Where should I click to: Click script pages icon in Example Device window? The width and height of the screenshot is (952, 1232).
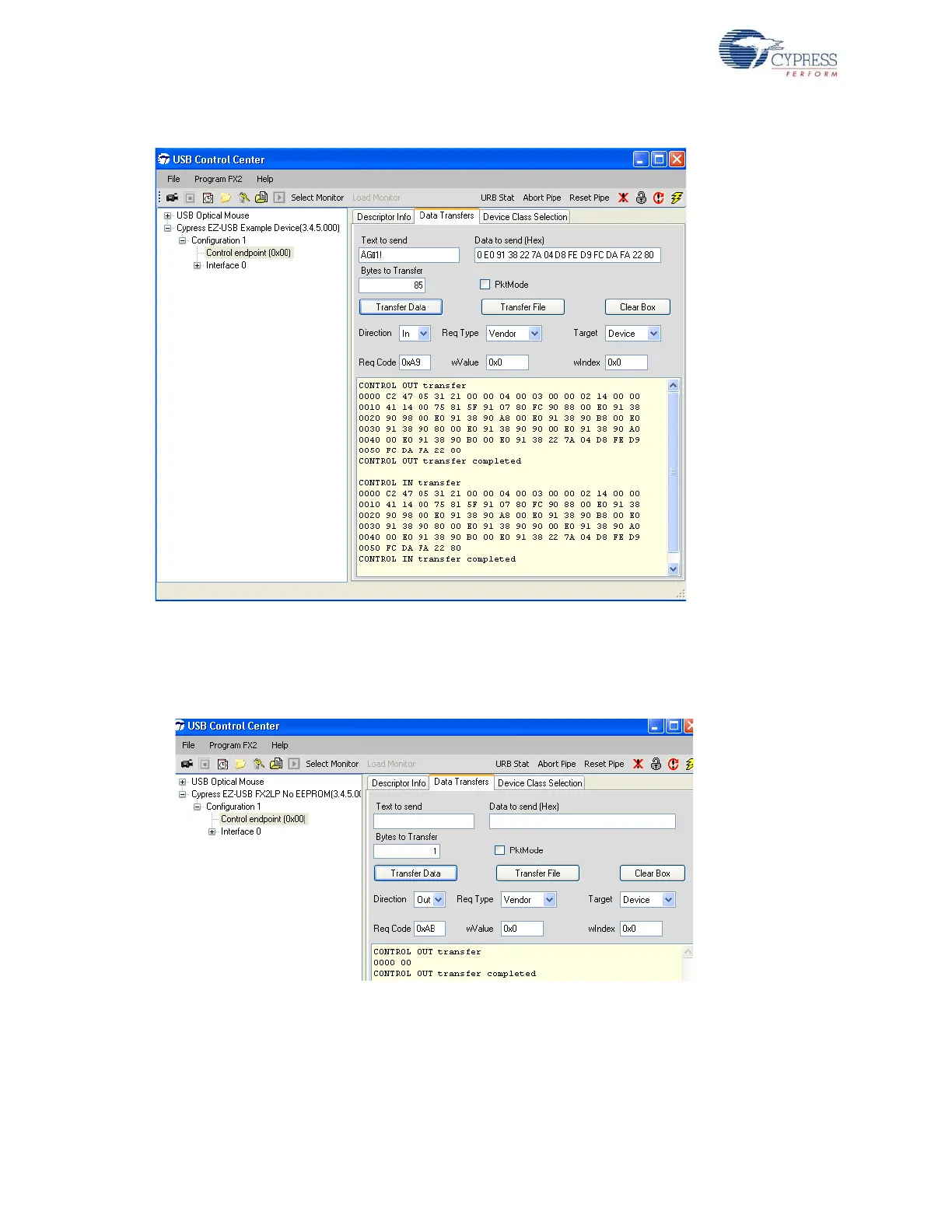261,198
